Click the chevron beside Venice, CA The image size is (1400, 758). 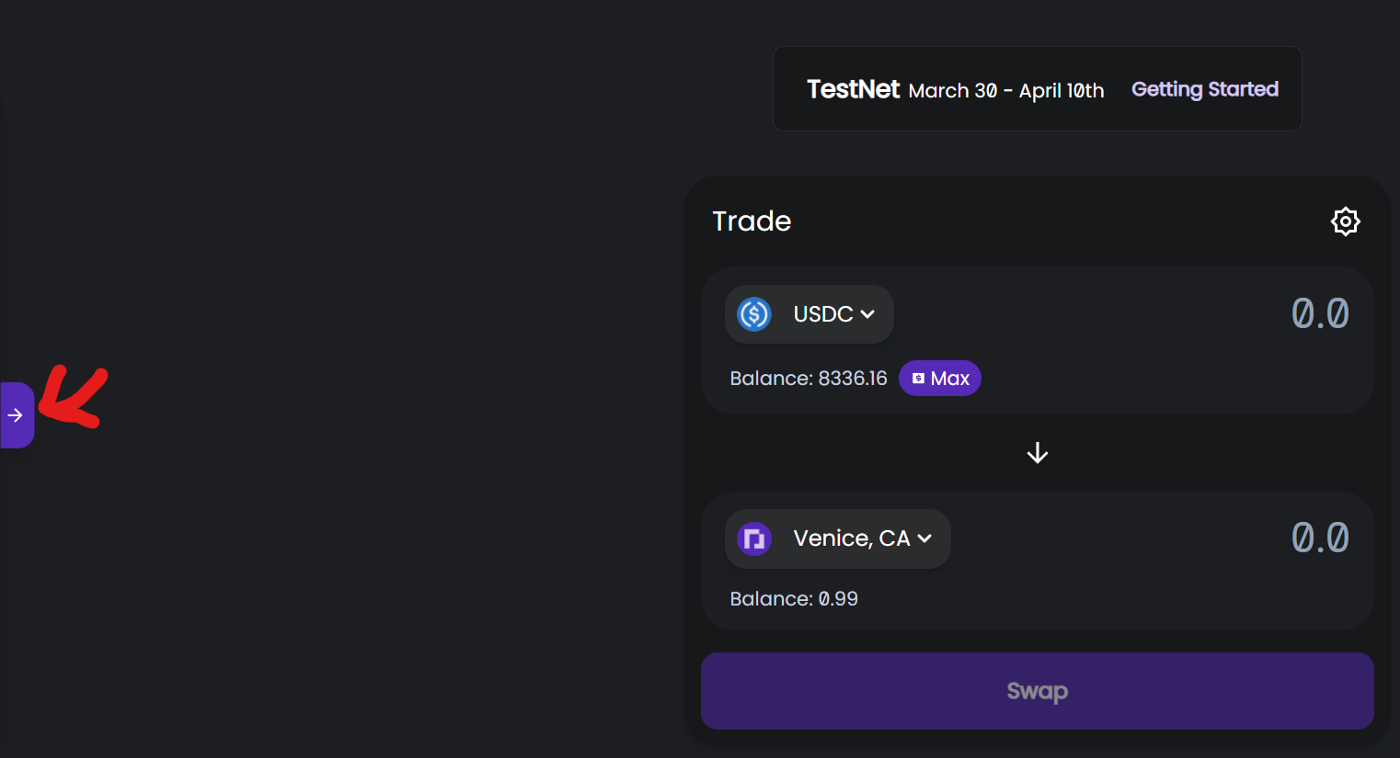(x=925, y=539)
